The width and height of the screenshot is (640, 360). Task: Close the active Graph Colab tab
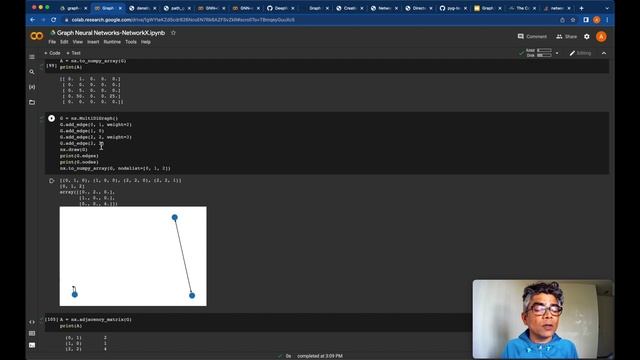[x=120, y=8]
